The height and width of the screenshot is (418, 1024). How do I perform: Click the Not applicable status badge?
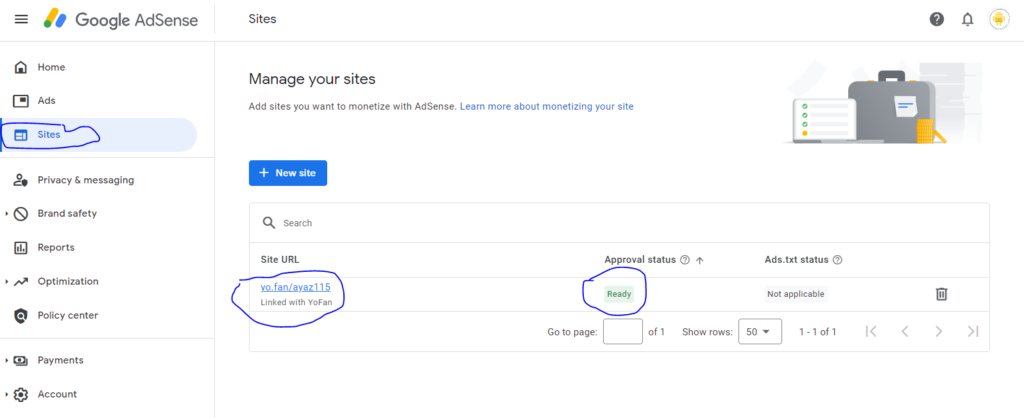(x=796, y=294)
